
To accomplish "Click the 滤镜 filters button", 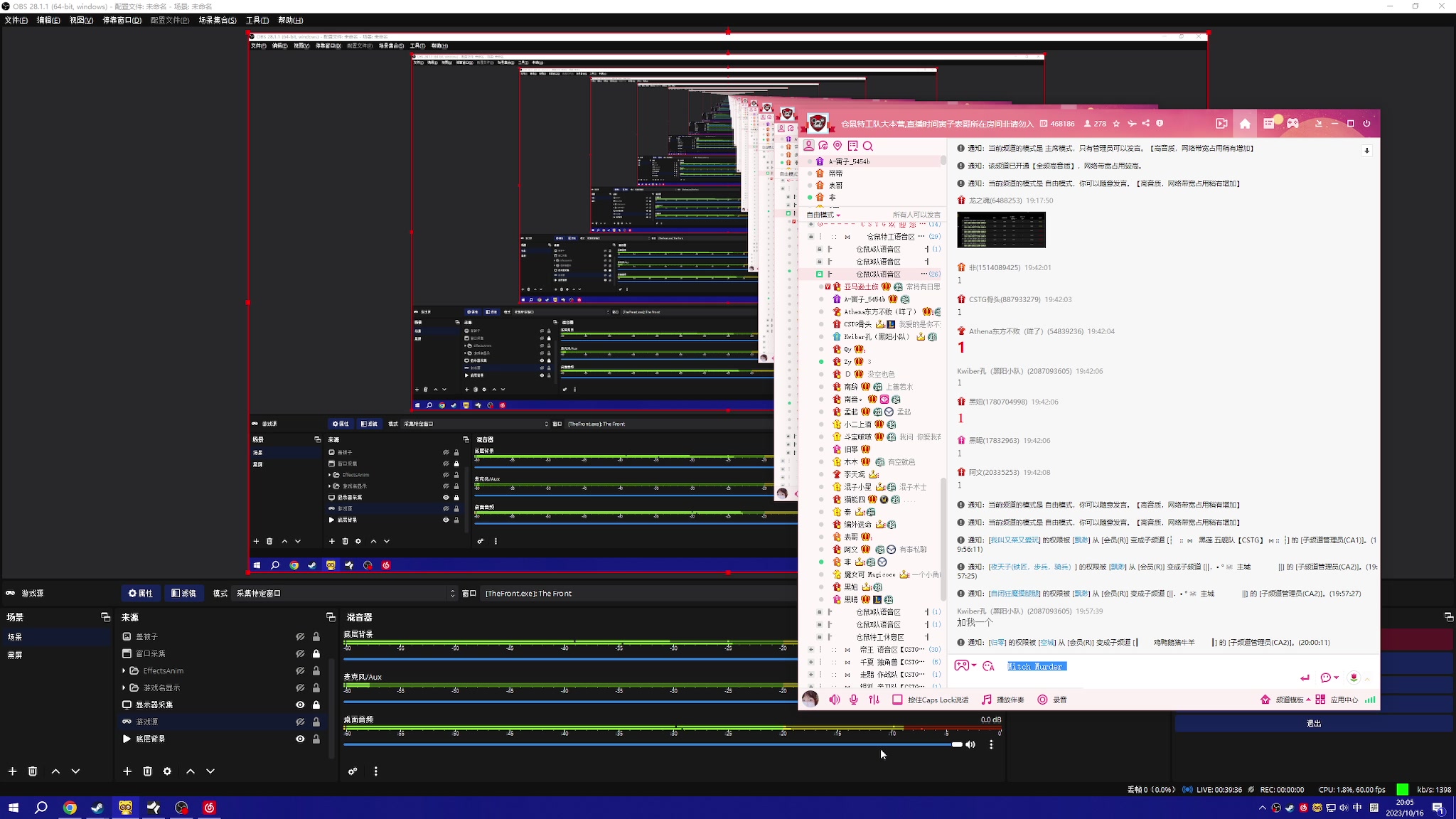I will (x=183, y=593).
